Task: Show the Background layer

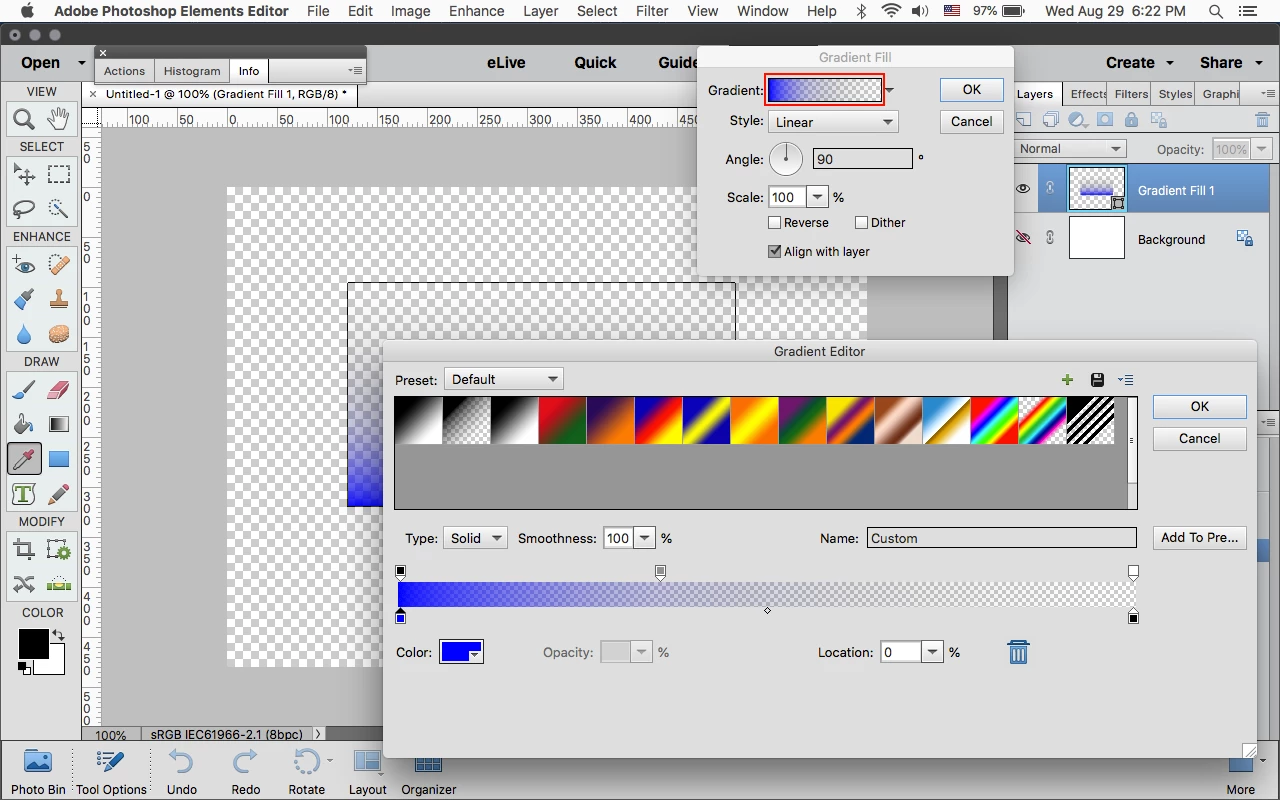Action: click(1023, 238)
